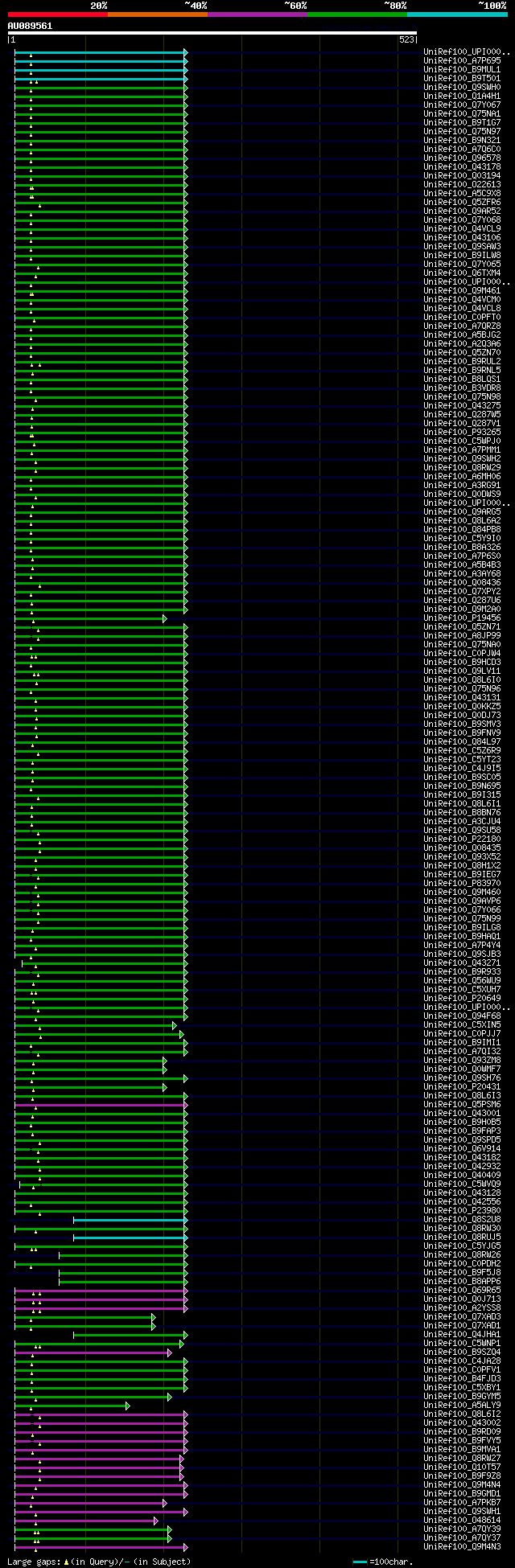Viewport: 515px width, 1568px height.
Task: Select hit UniRef100_B8BN76
Action: pyautogui.click(x=462, y=812)
